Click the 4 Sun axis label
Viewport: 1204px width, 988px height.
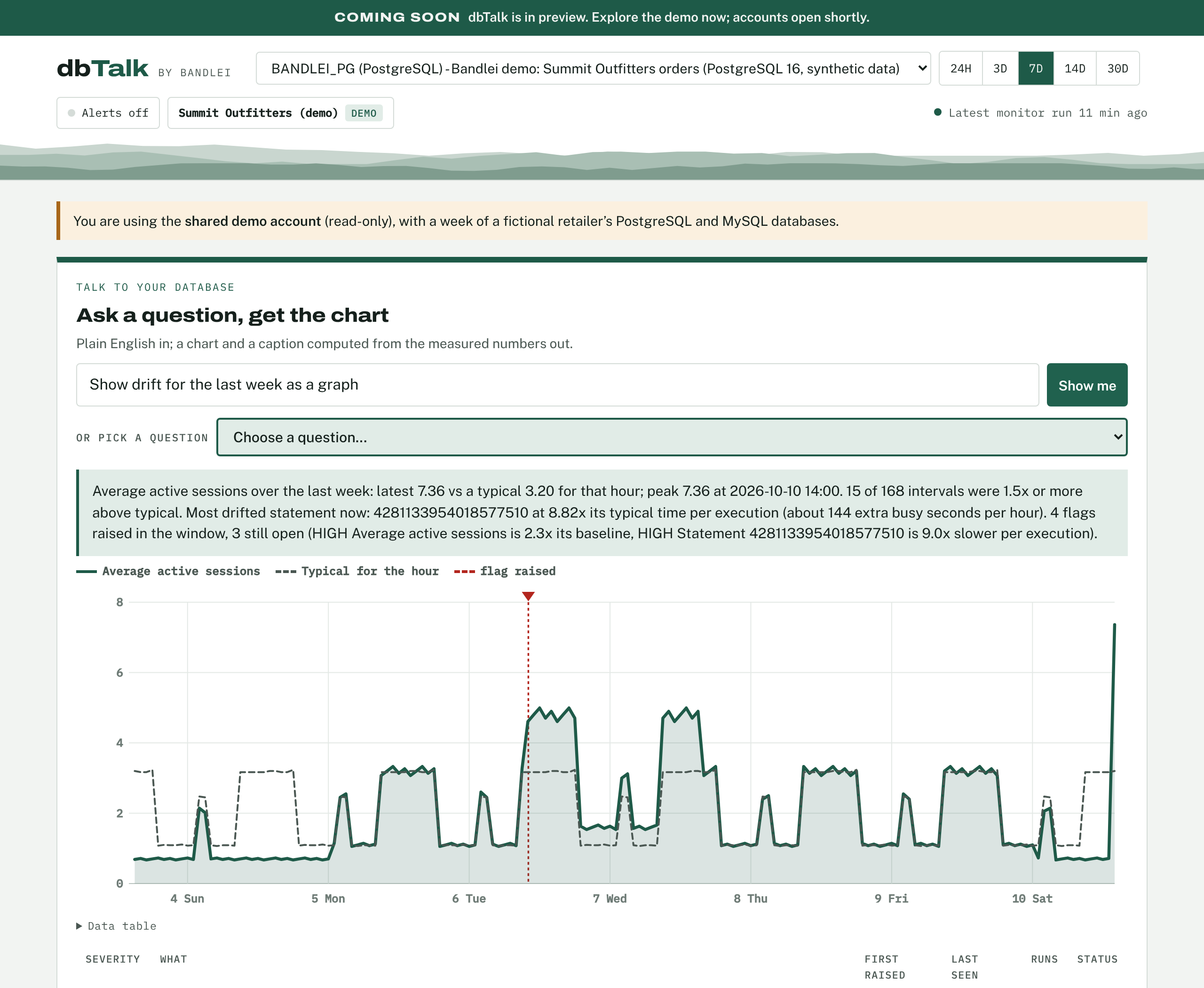point(187,898)
